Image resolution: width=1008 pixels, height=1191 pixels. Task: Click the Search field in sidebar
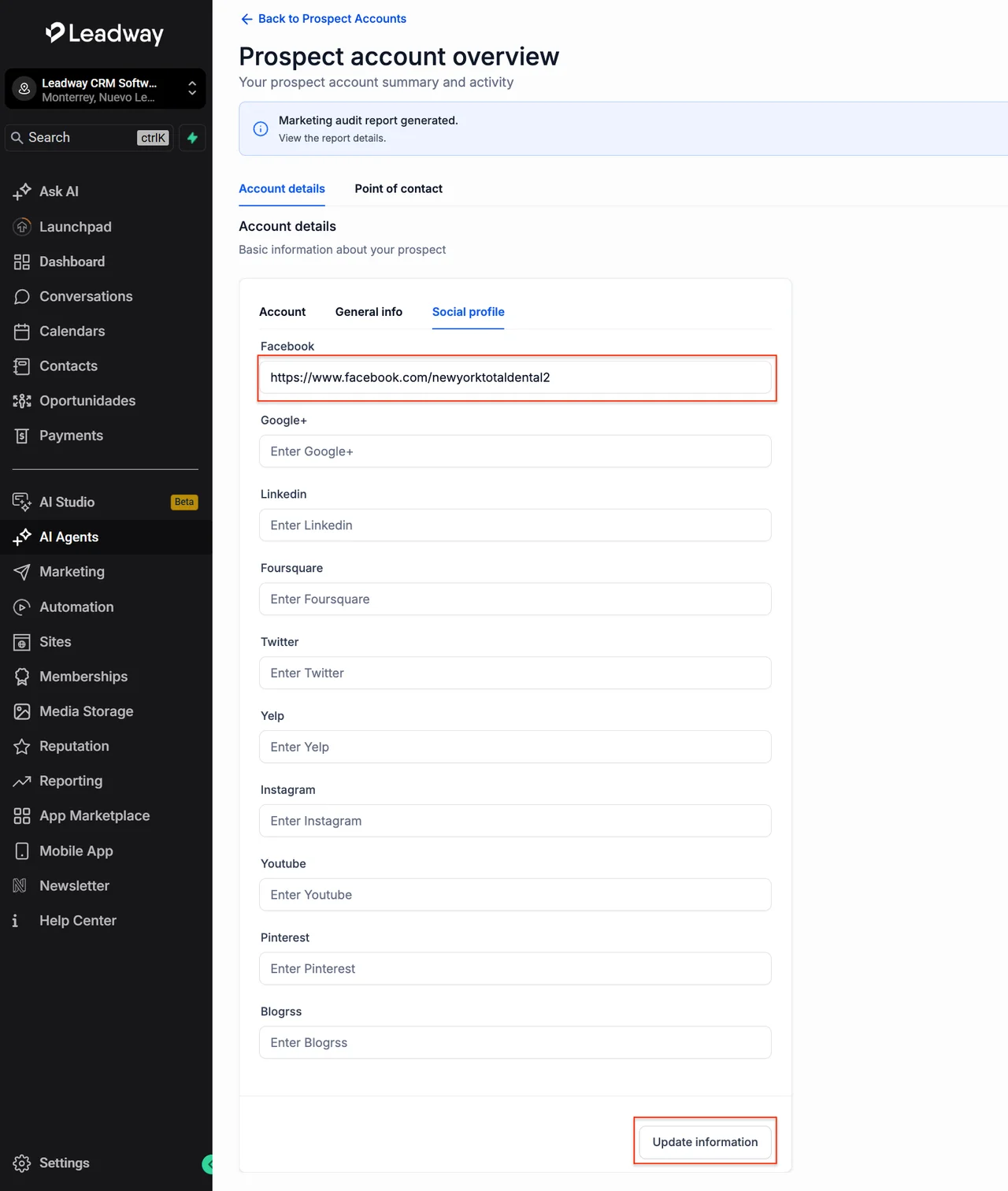coord(88,138)
